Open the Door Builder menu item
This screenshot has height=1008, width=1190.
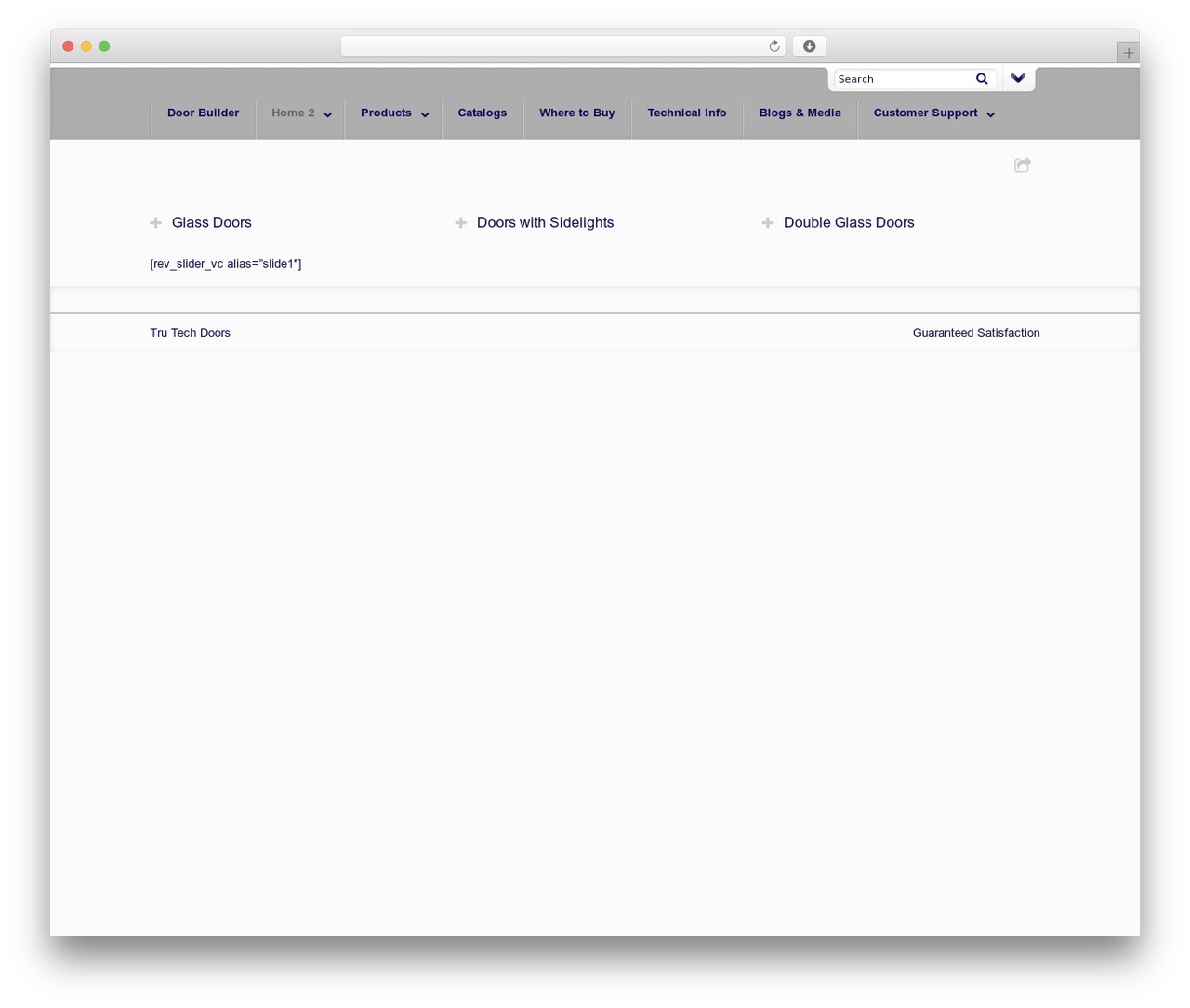click(x=203, y=113)
